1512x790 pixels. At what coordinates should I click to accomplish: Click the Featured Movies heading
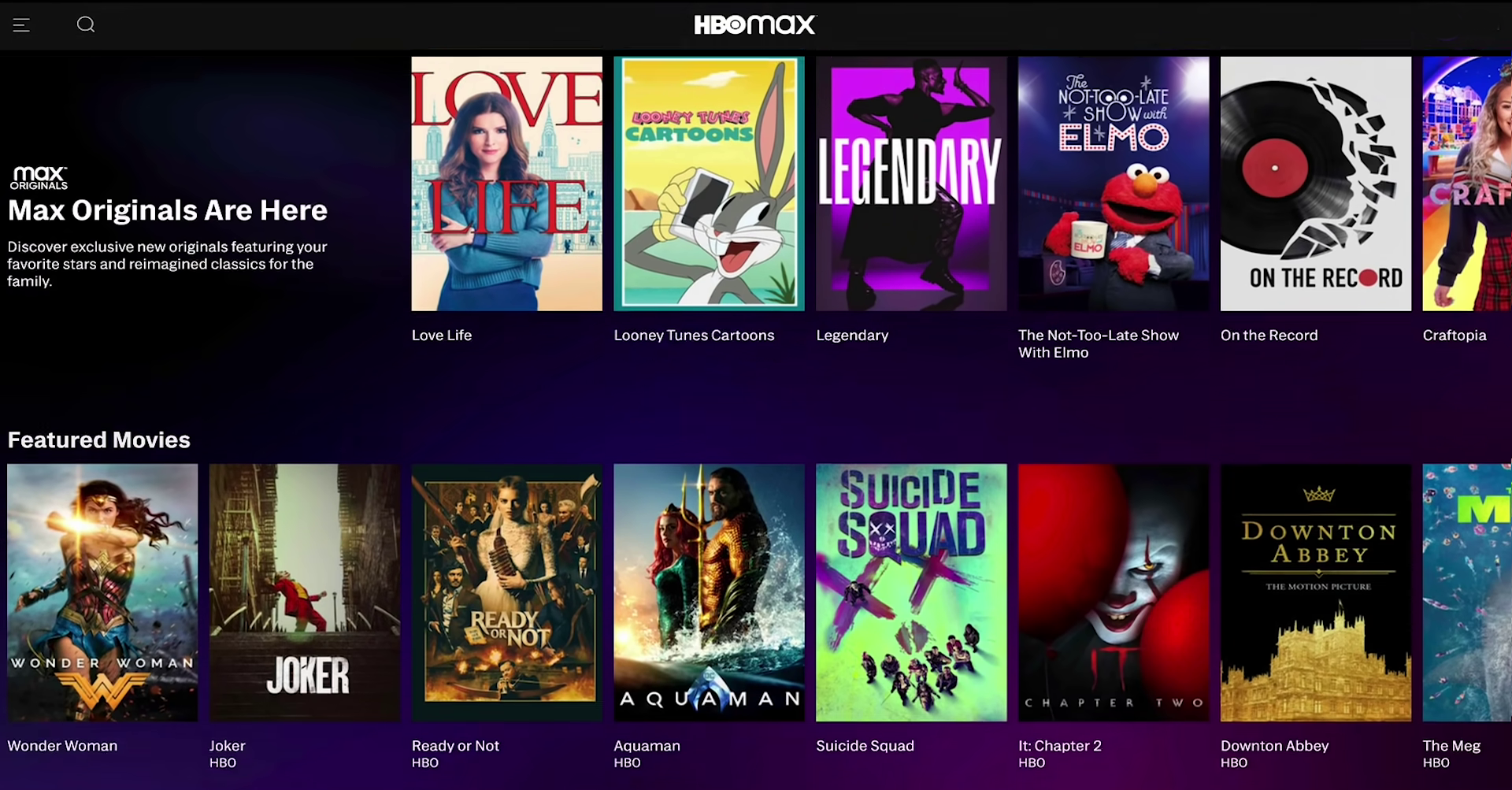[x=99, y=440]
